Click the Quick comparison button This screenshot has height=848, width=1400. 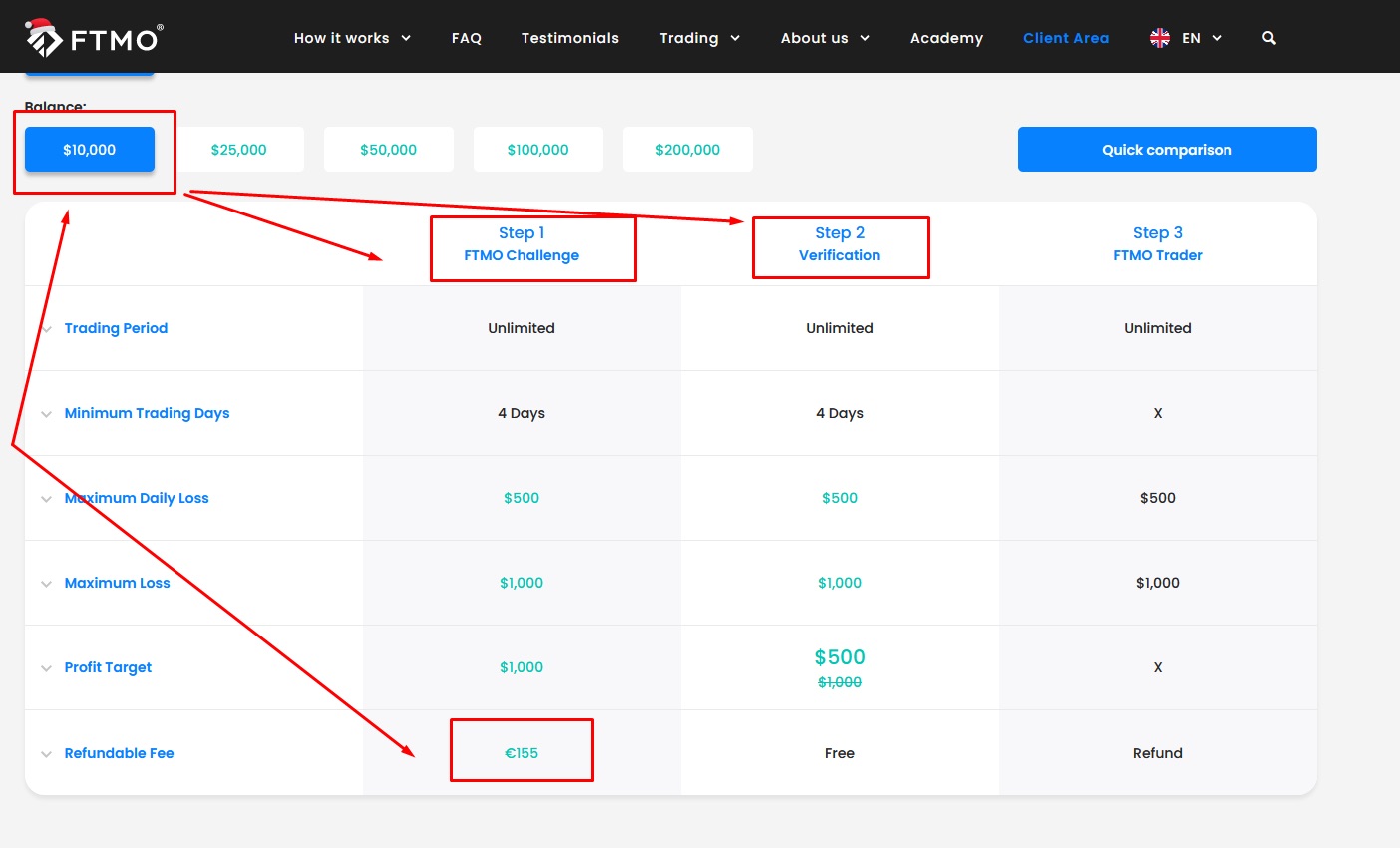[x=1168, y=150]
